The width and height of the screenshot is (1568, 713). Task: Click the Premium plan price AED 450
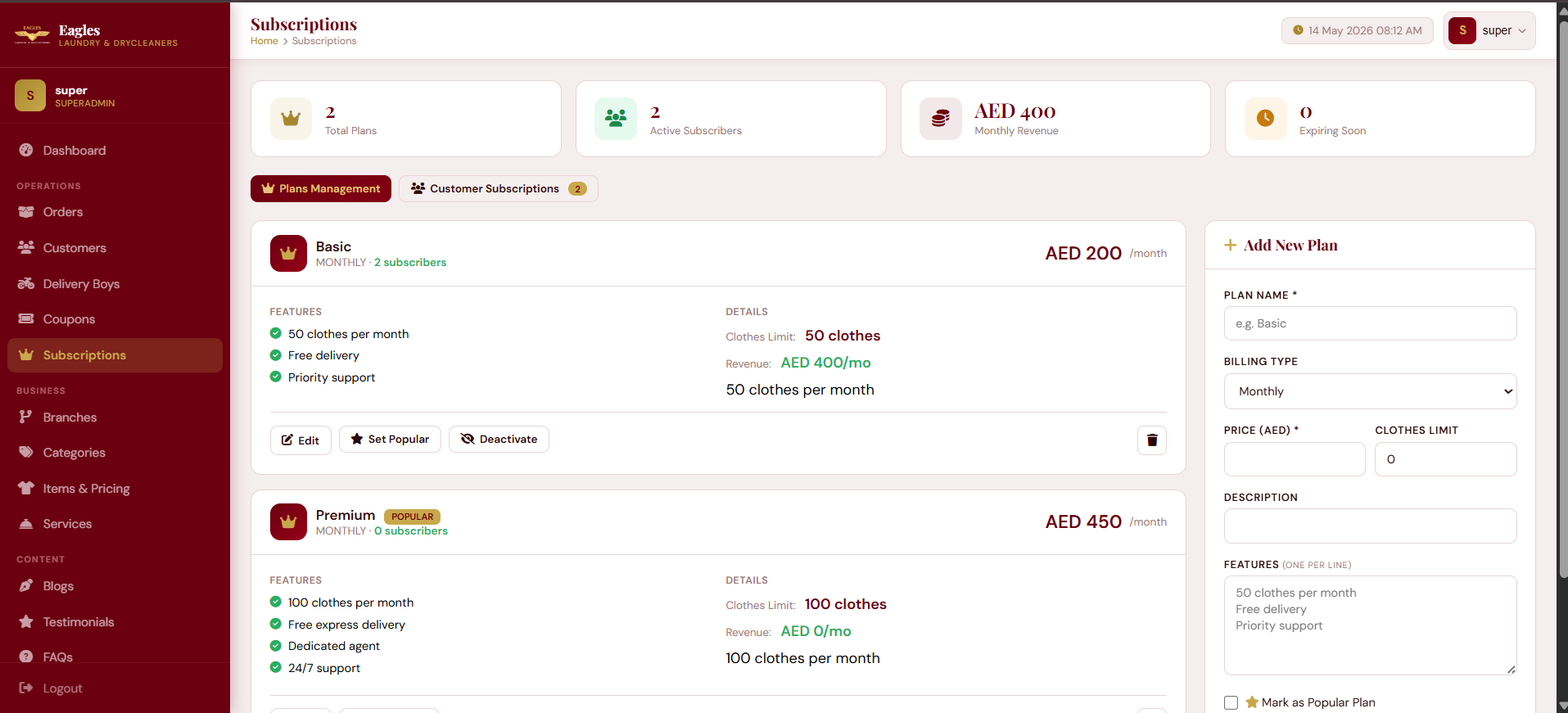pos(1083,522)
